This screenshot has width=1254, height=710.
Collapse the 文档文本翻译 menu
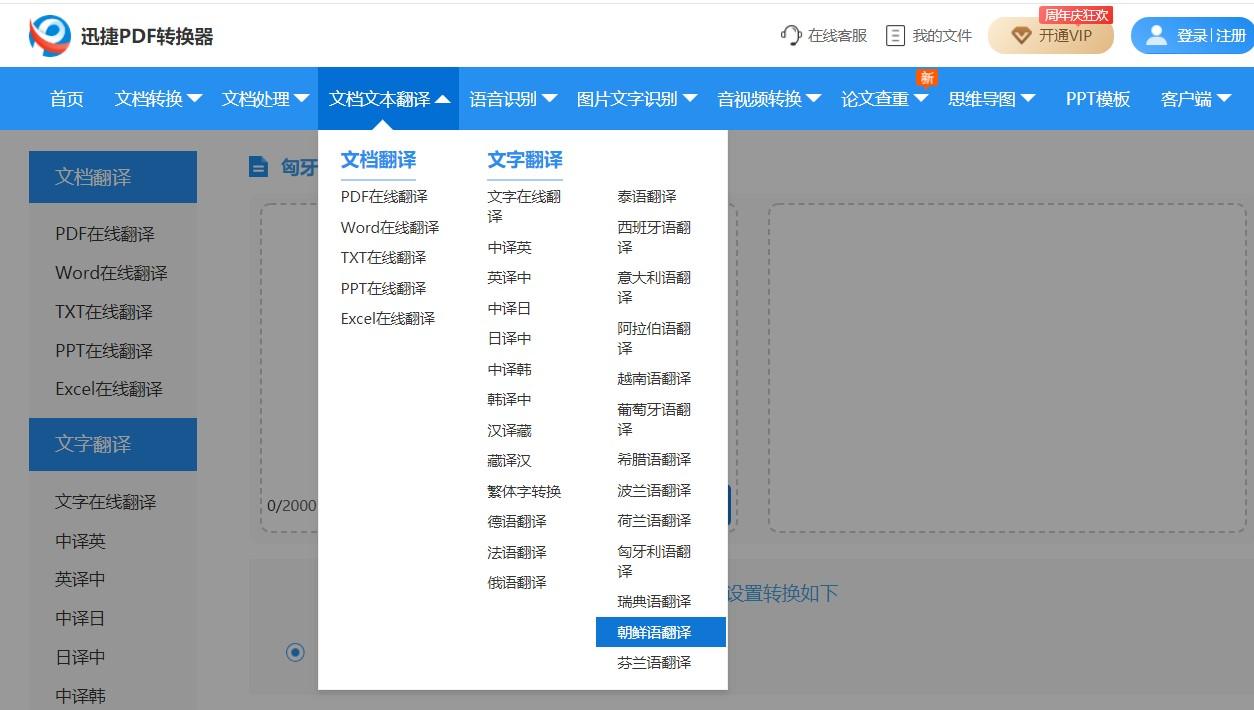(x=389, y=99)
